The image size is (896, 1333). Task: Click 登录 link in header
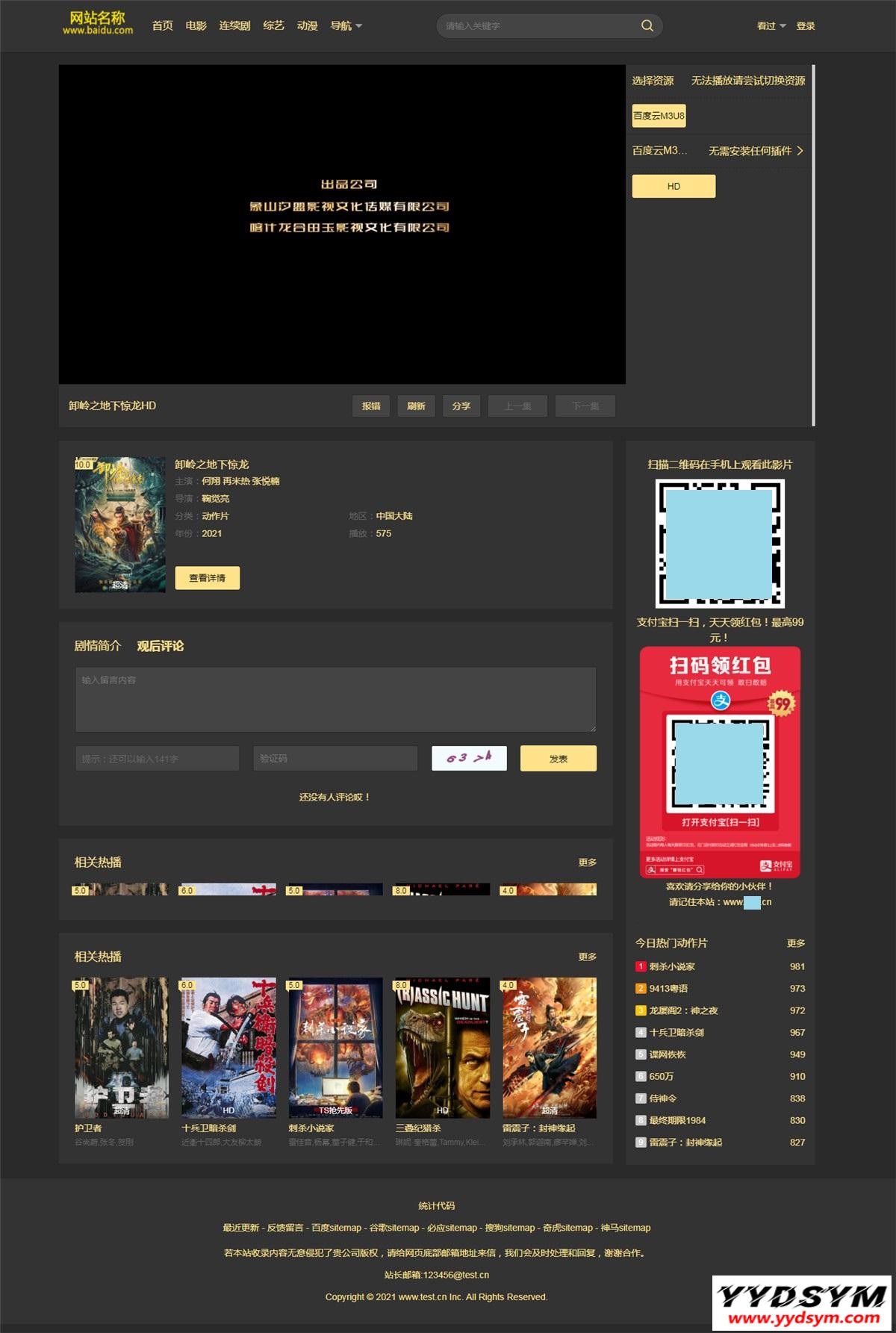pos(805,26)
